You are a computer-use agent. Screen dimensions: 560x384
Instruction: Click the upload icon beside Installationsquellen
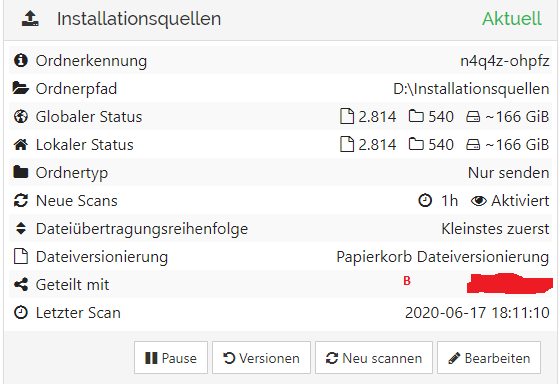point(30,19)
